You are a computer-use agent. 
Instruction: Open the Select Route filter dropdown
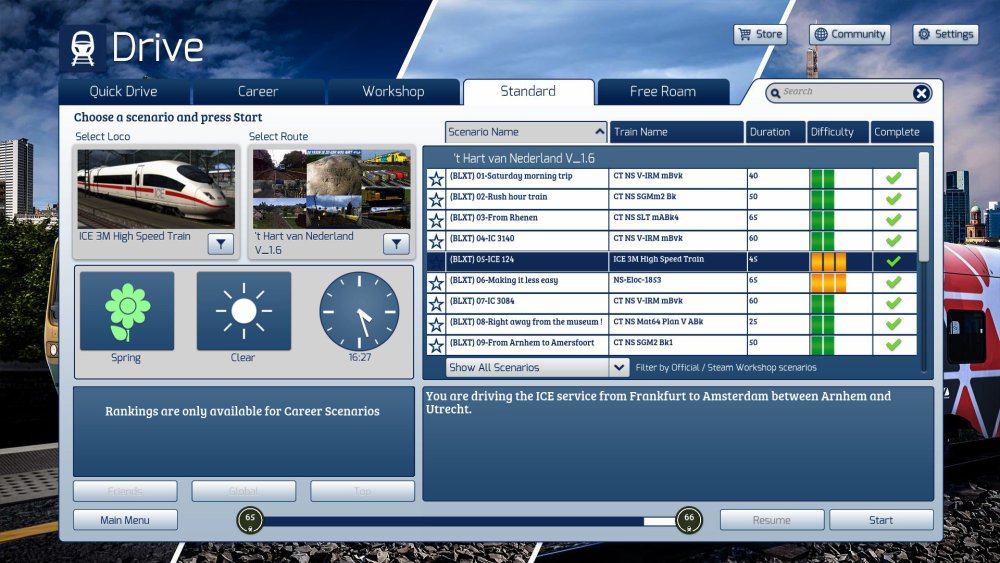pos(396,244)
